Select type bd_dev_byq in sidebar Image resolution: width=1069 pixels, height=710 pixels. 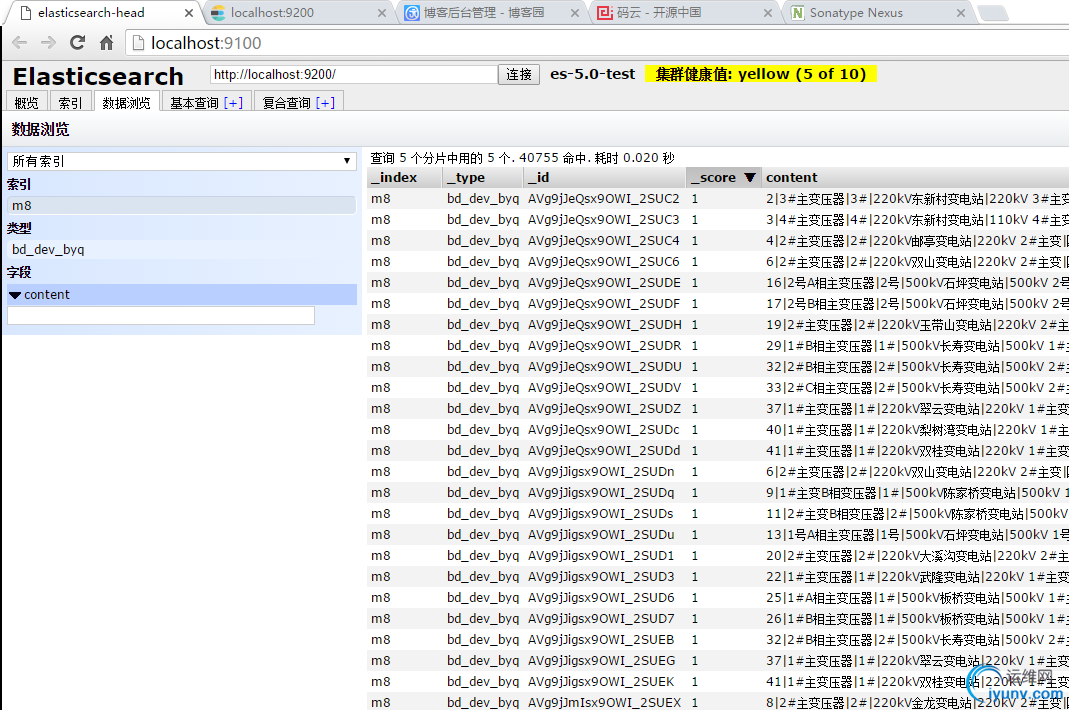coord(181,250)
